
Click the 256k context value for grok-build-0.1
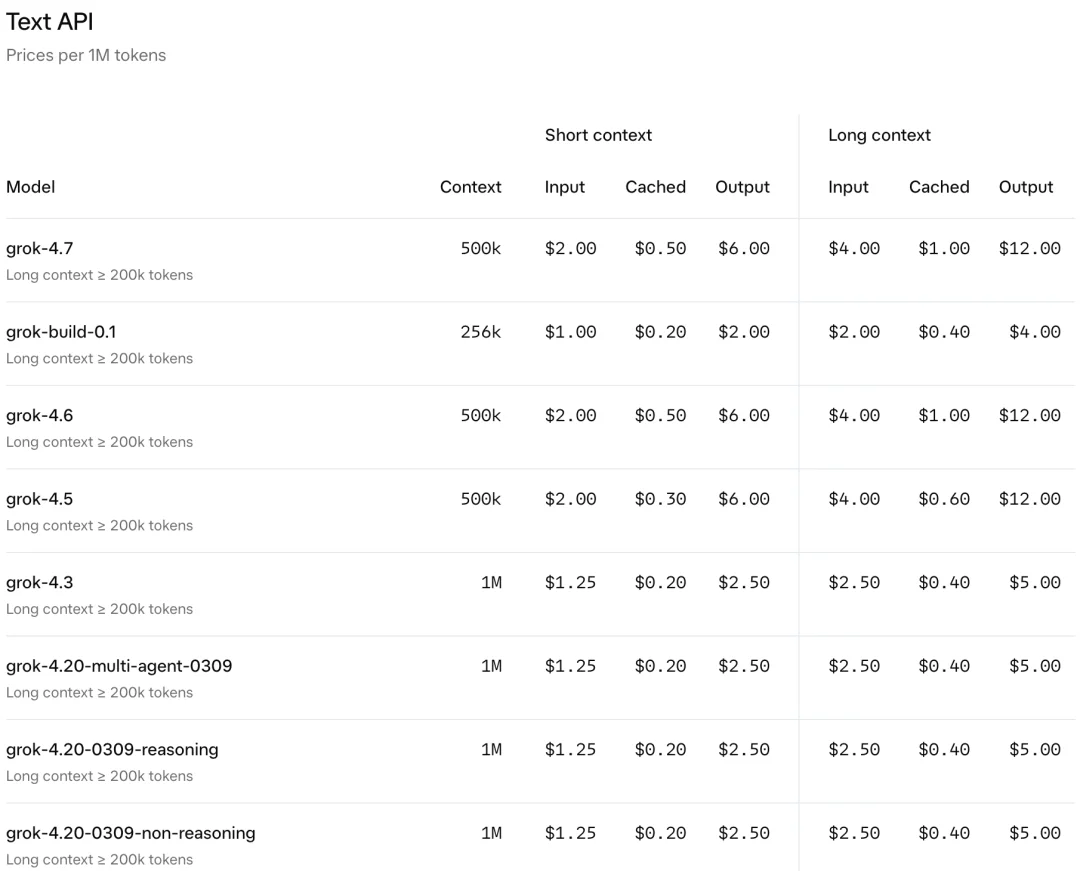coord(481,332)
